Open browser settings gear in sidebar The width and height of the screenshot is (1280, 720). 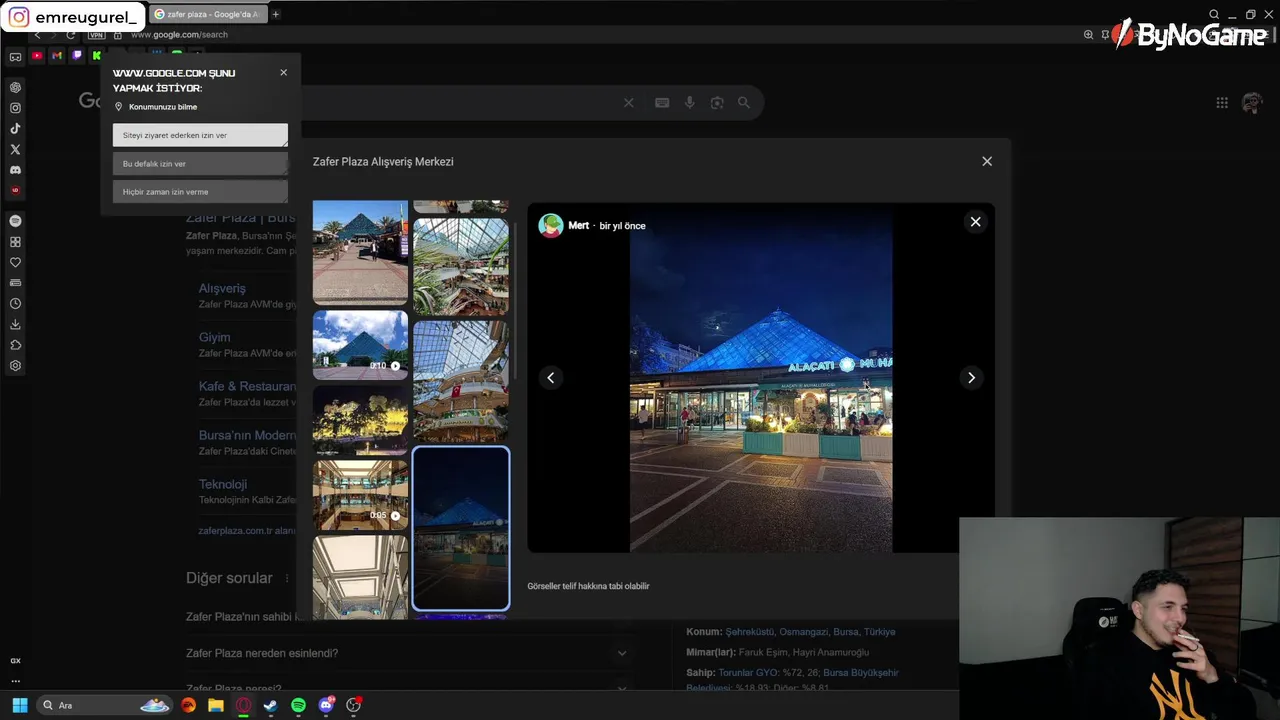(15, 366)
